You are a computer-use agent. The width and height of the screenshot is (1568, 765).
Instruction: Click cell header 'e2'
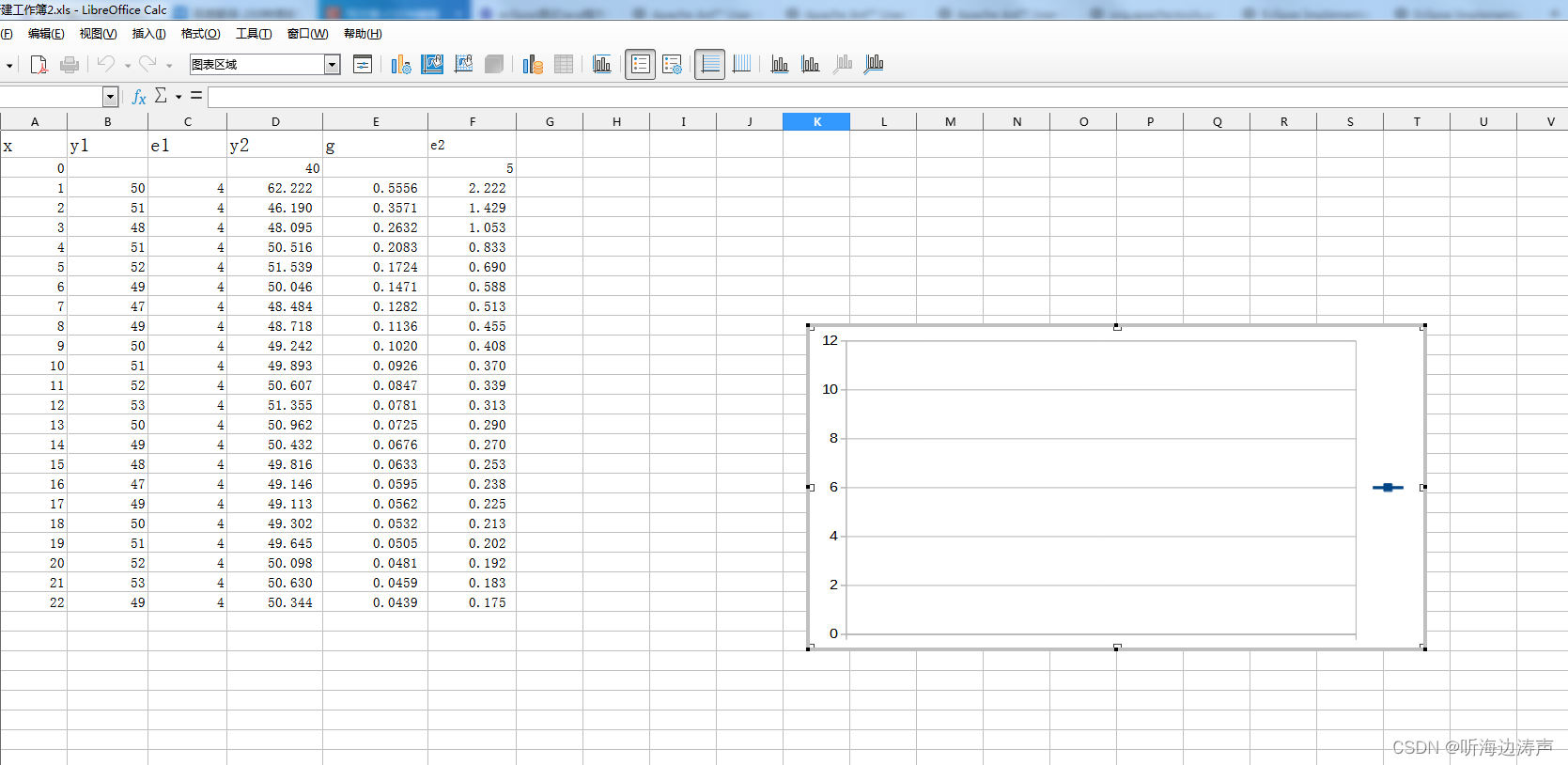coord(472,145)
